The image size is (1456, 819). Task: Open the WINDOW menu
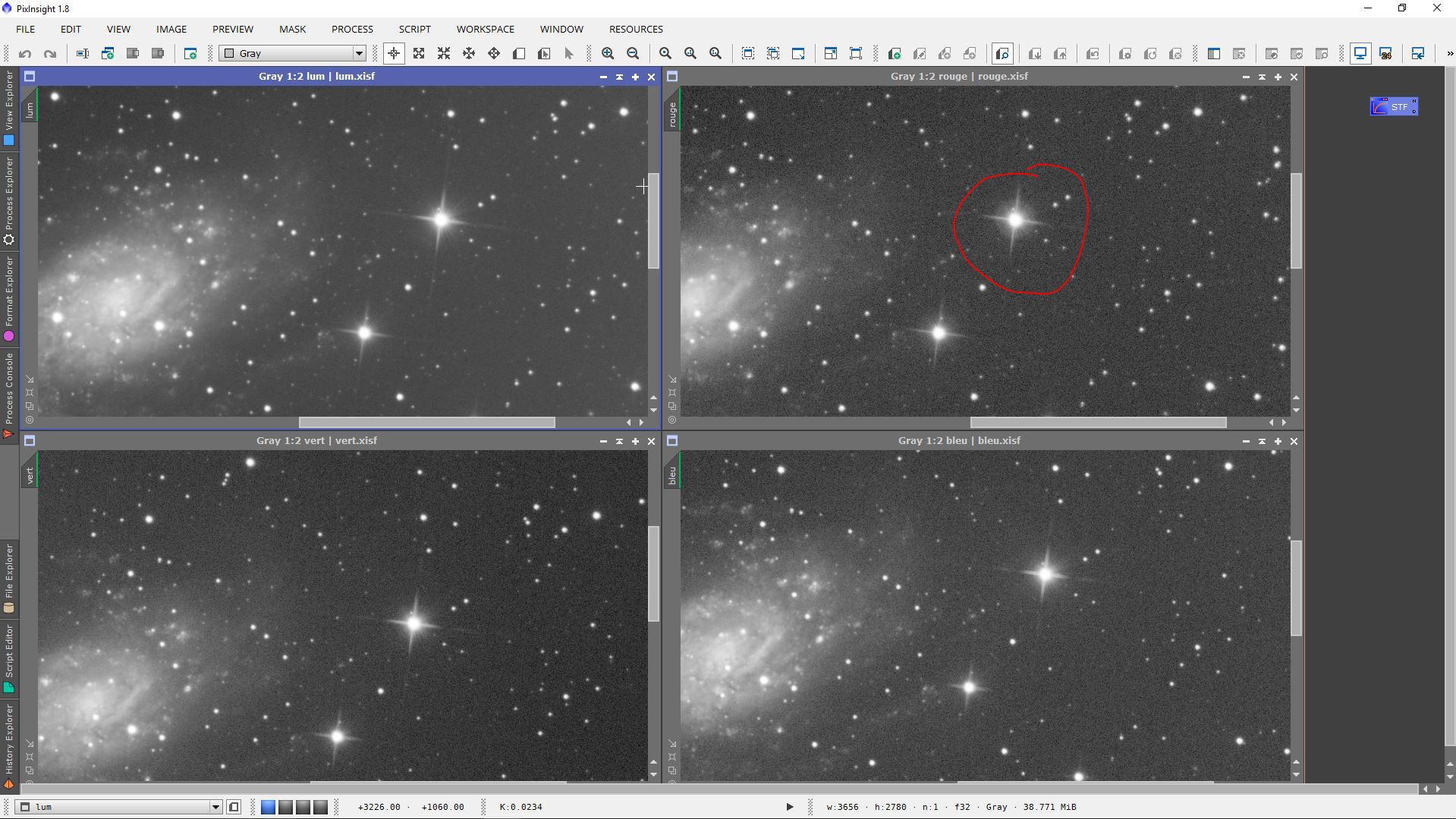pos(561,29)
